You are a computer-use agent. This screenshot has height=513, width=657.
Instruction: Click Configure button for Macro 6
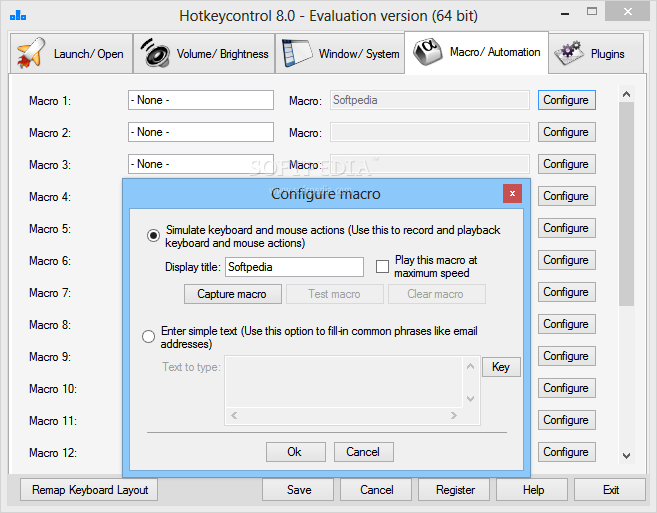coord(566,260)
